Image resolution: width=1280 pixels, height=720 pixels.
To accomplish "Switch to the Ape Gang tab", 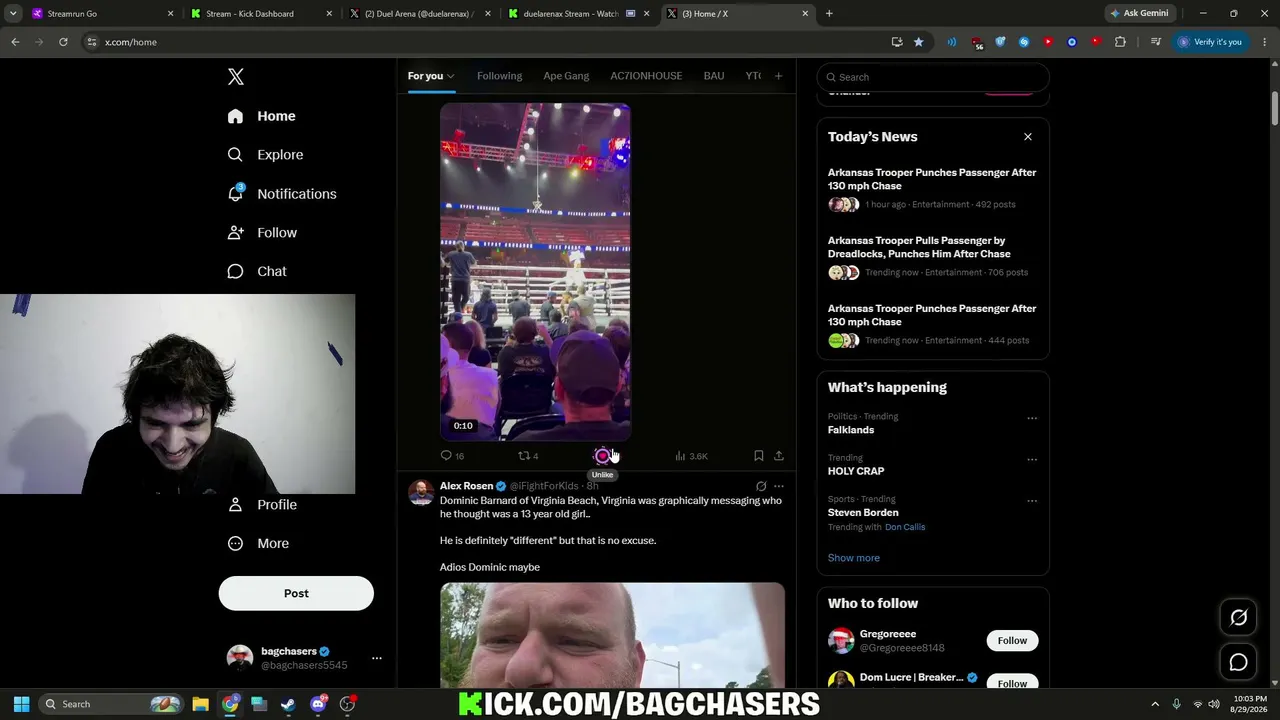I will (566, 76).
